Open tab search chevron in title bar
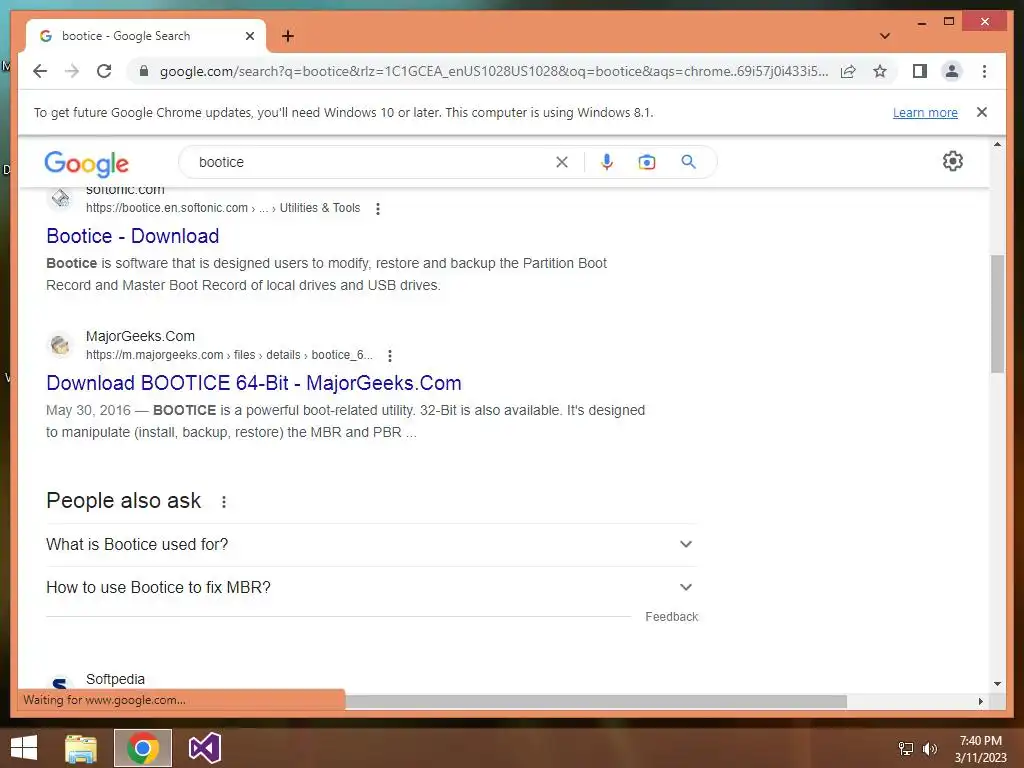The image size is (1024, 768). pos(885,36)
